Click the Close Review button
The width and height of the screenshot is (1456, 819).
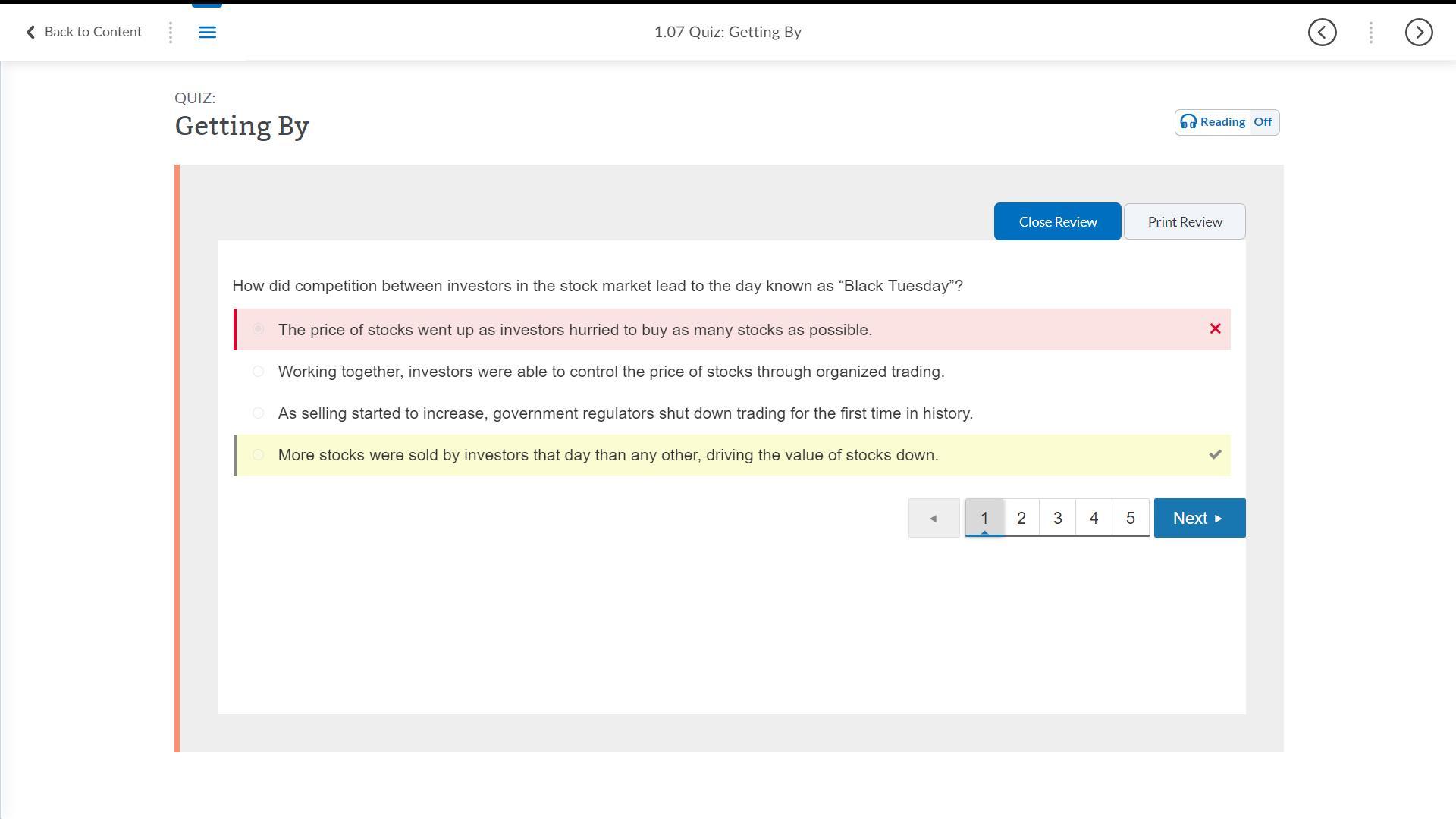[x=1057, y=221]
